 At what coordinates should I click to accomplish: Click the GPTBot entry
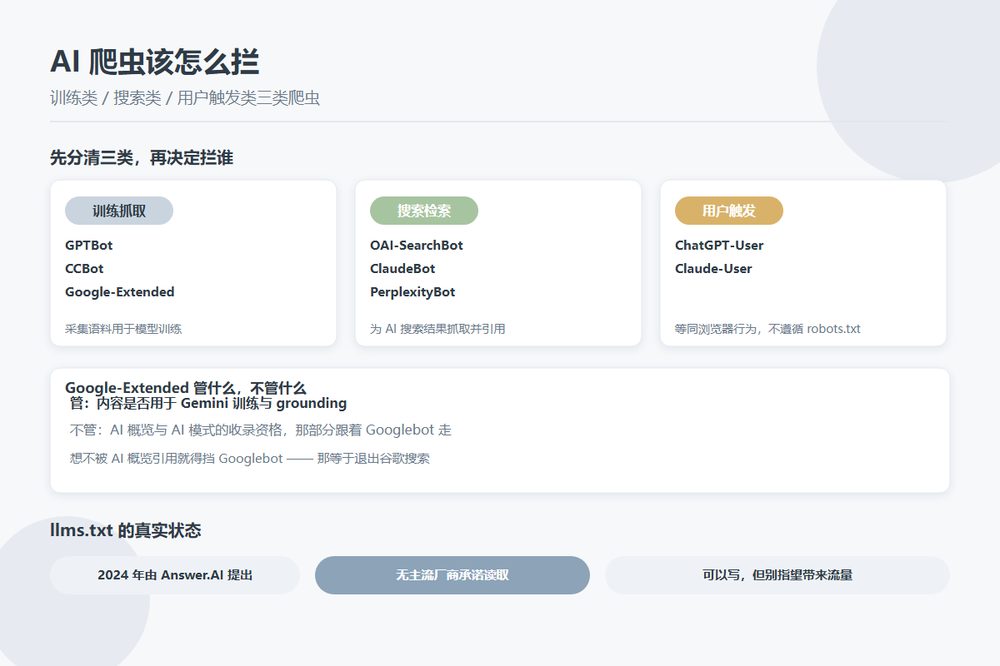pos(89,245)
